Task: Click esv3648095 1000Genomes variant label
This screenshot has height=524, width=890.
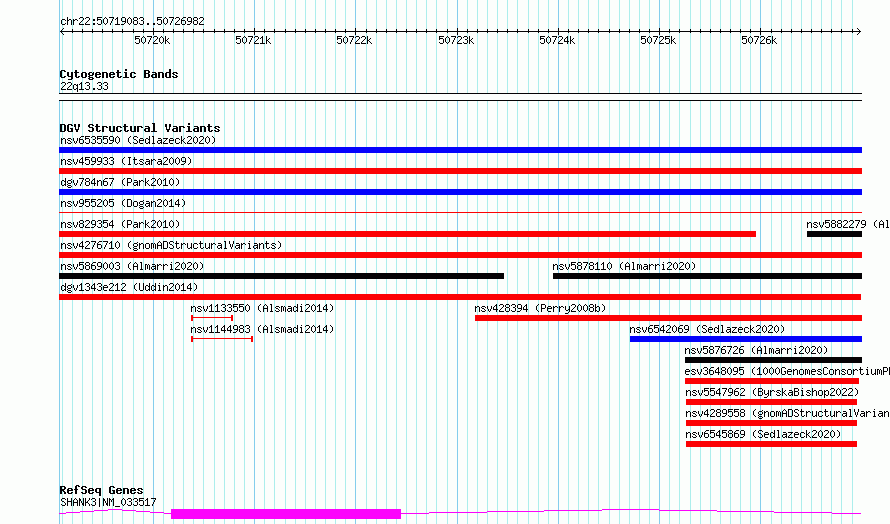Action: pyautogui.click(x=787, y=371)
